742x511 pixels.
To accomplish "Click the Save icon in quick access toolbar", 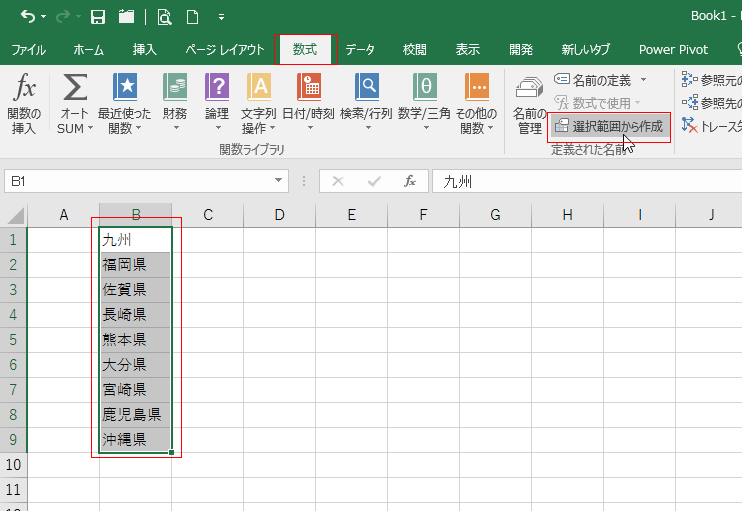I will click(98, 16).
